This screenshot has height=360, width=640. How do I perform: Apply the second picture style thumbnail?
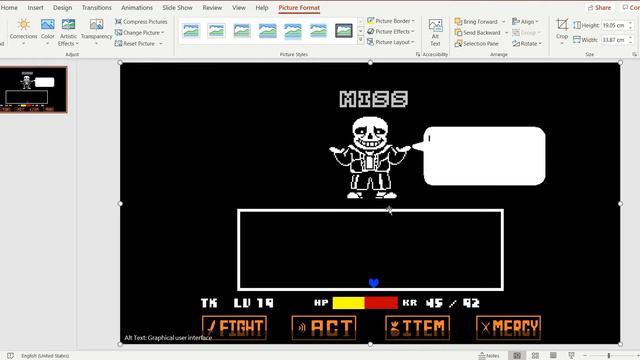[x=216, y=31]
